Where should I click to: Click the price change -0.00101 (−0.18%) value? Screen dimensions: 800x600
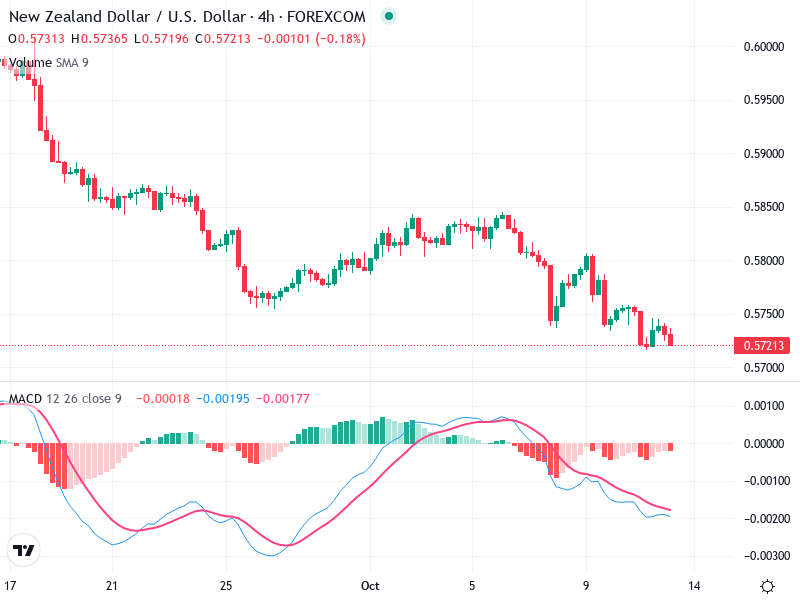(x=309, y=39)
